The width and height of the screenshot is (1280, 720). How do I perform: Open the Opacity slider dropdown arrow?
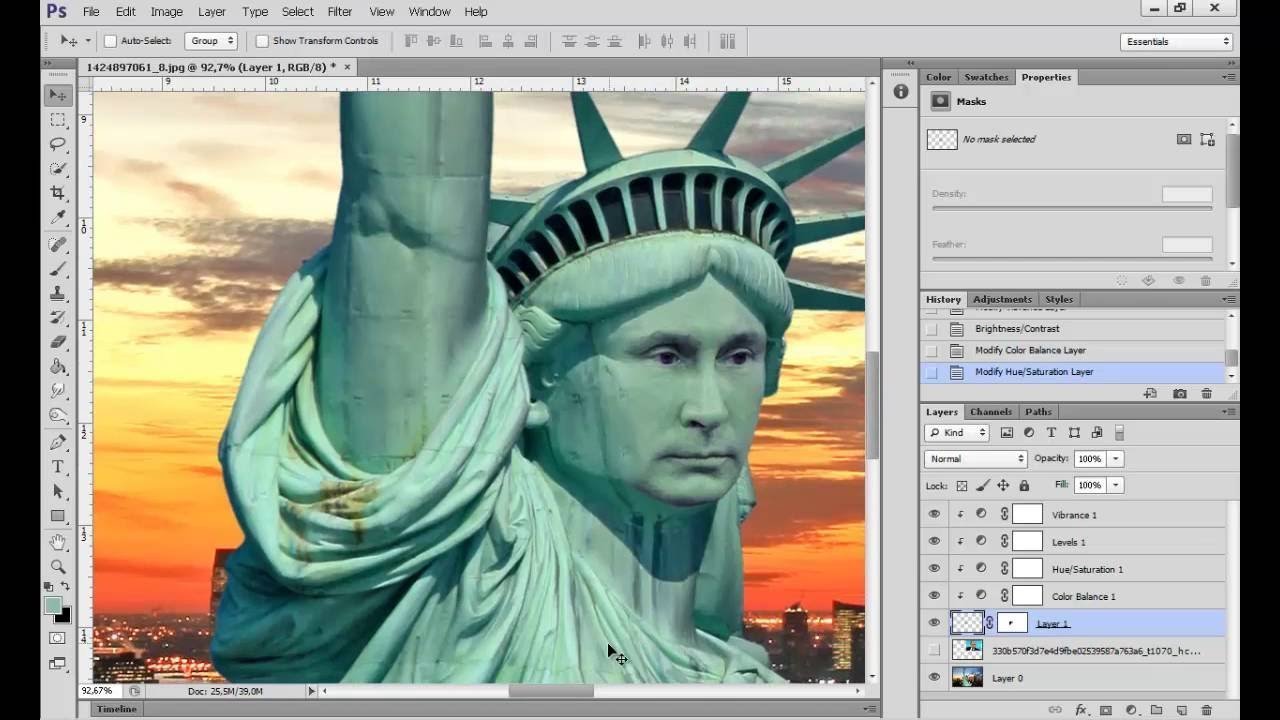click(1116, 459)
